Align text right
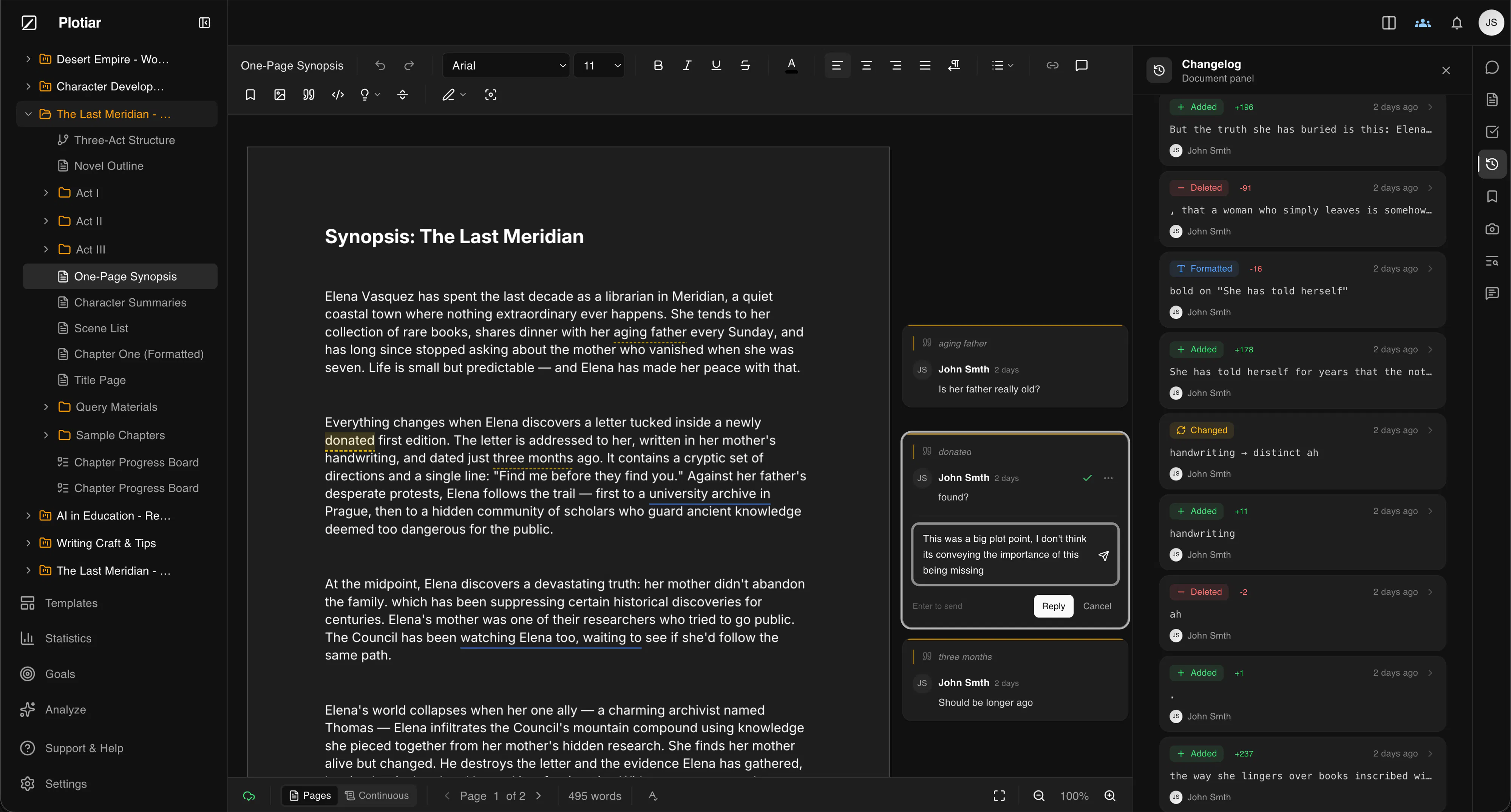 coord(896,66)
